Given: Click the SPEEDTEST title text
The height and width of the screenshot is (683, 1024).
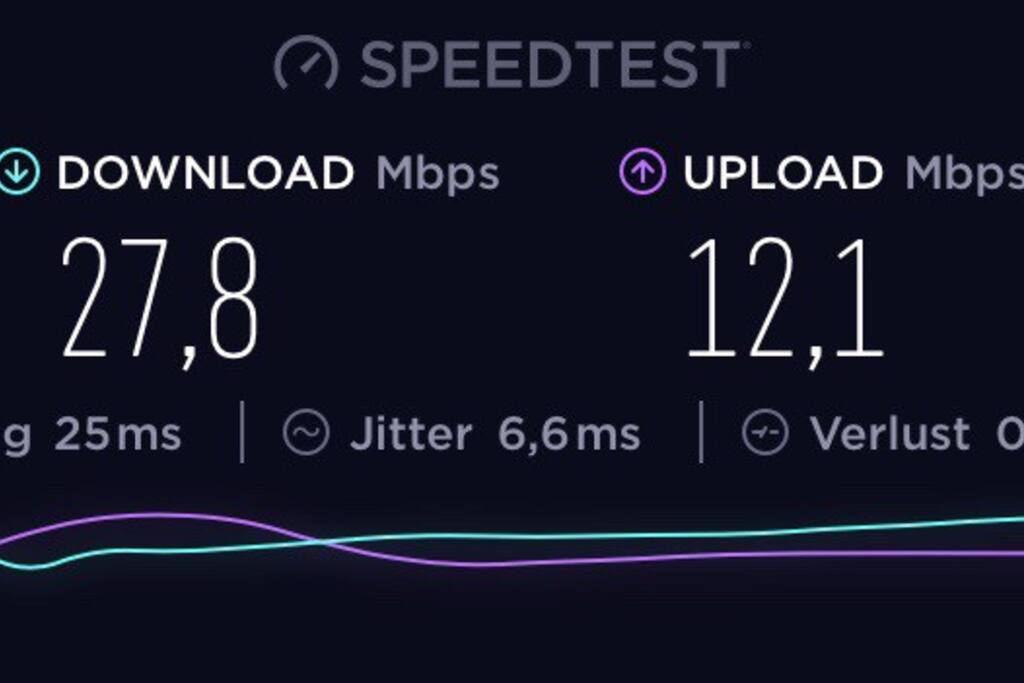Looking at the screenshot, I should (550, 64).
